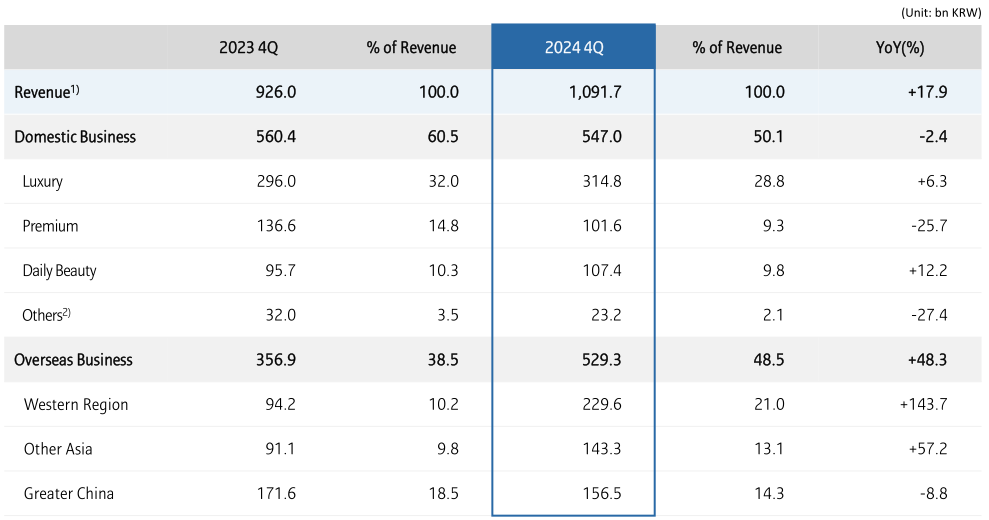Select the 1,091.7 total revenue cell
The image size is (989, 520).
tap(595, 92)
